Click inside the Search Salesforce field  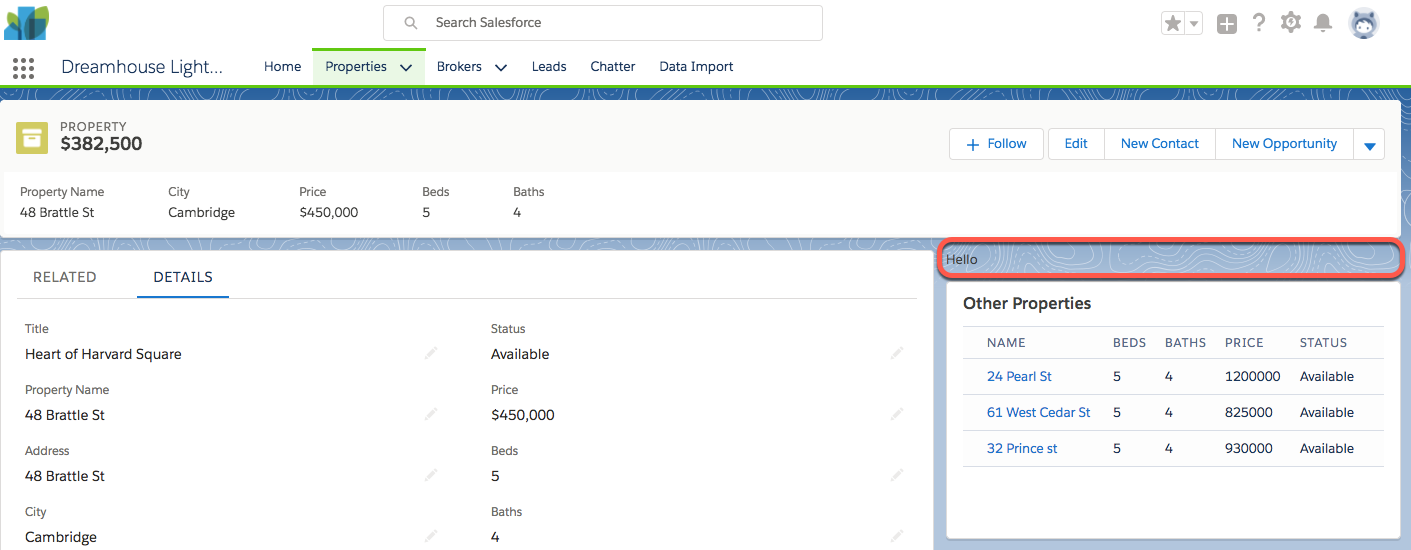[x=603, y=23]
